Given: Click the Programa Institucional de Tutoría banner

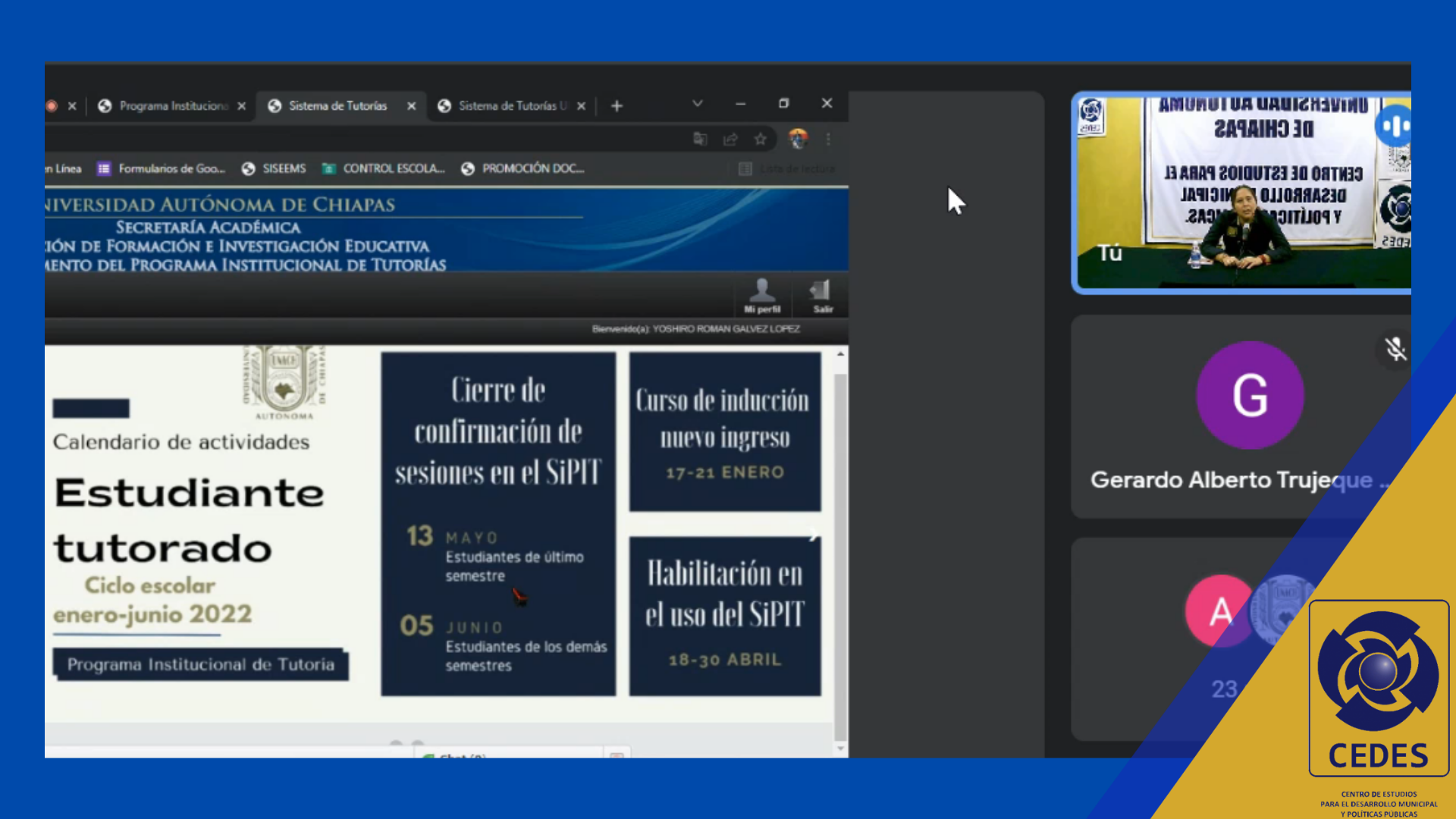Looking at the screenshot, I should click(201, 664).
